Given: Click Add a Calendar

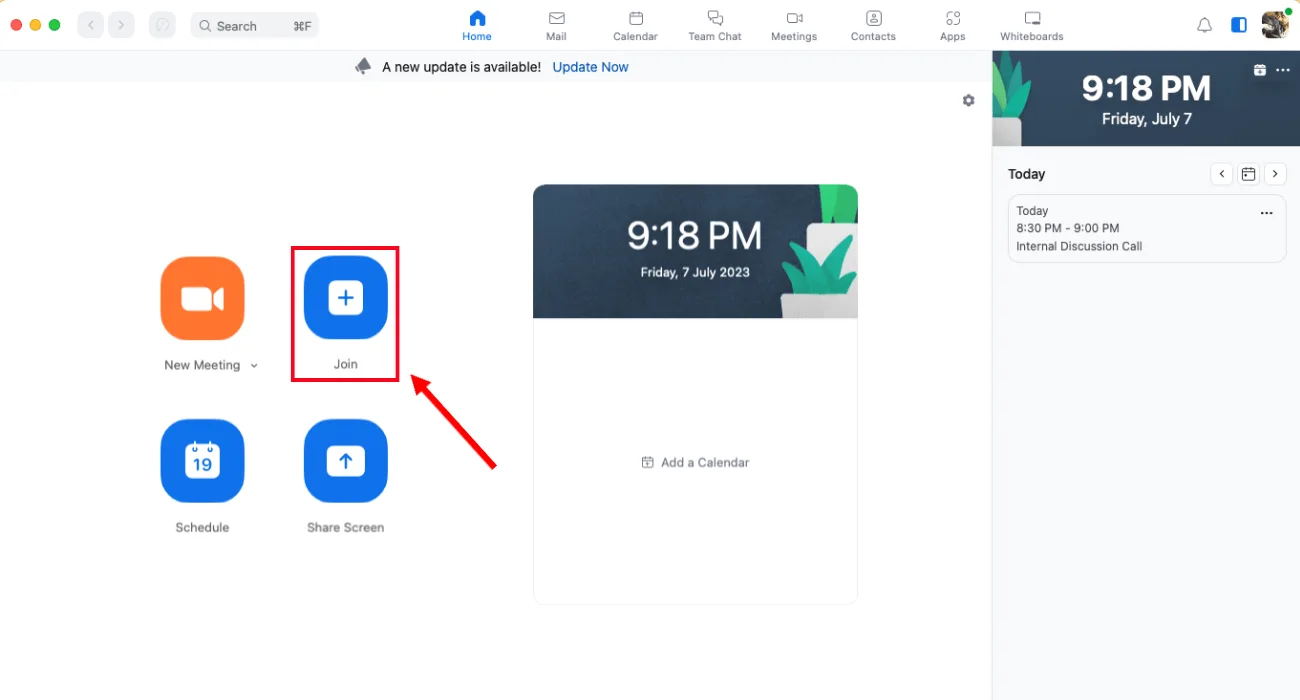Looking at the screenshot, I should [x=694, y=462].
